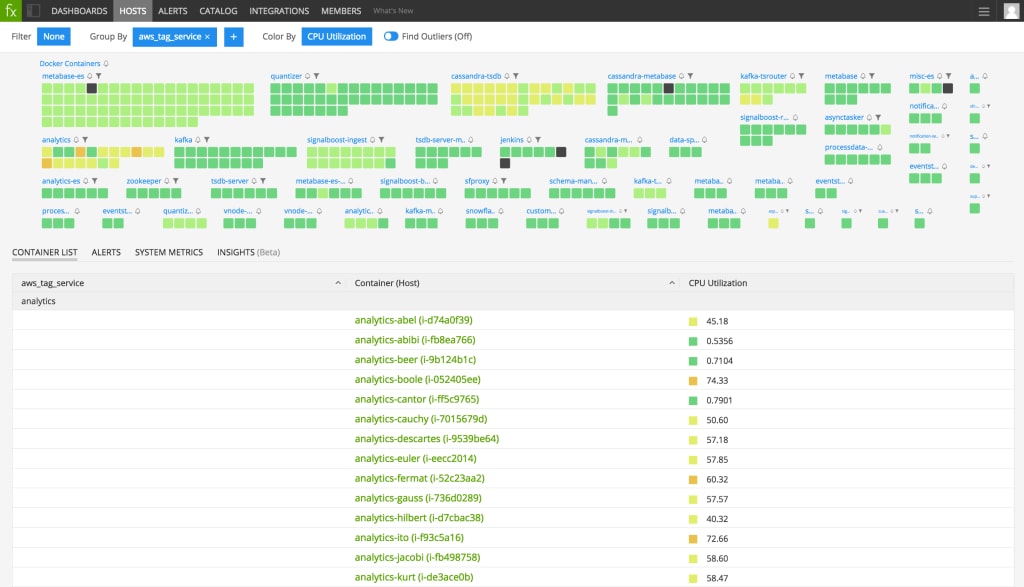Toggle the sidebar panel icon
The width and height of the screenshot is (1024, 587).
[x=33, y=10]
